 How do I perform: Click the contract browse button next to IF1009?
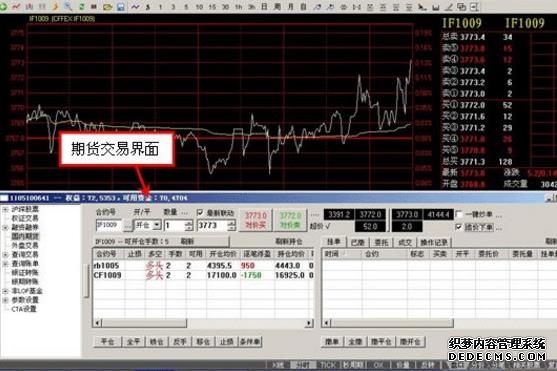point(128,226)
